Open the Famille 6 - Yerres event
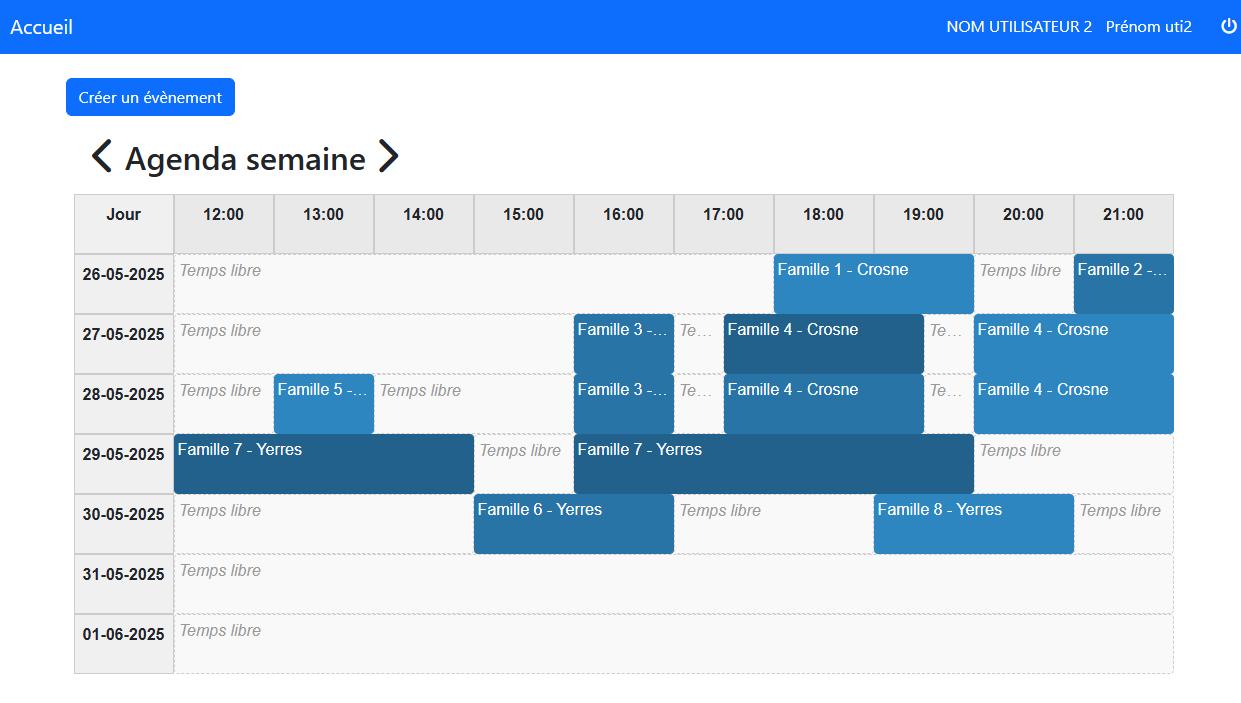Image resolution: width=1241 pixels, height=703 pixels. tap(573, 523)
